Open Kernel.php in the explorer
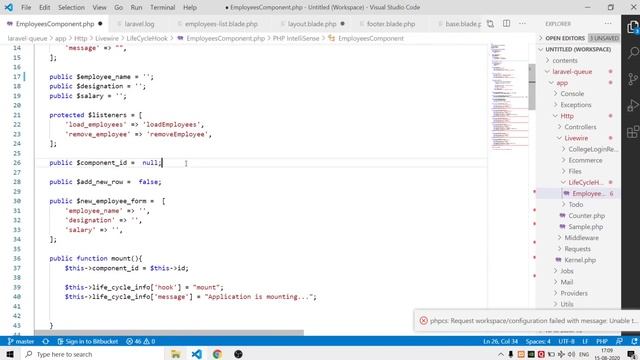 click(x=580, y=260)
